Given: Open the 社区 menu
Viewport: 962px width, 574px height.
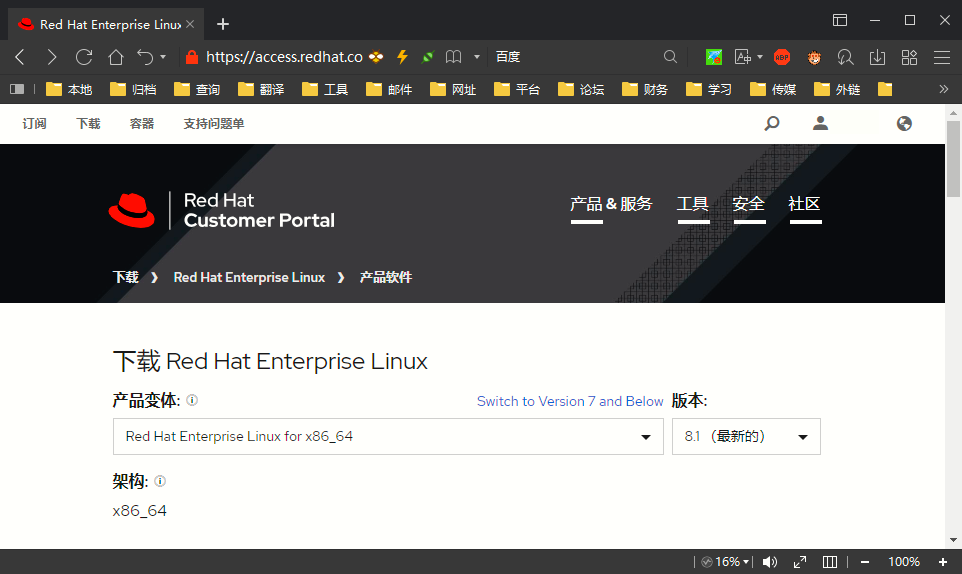Looking at the screenshot, I should coord(804,204).
